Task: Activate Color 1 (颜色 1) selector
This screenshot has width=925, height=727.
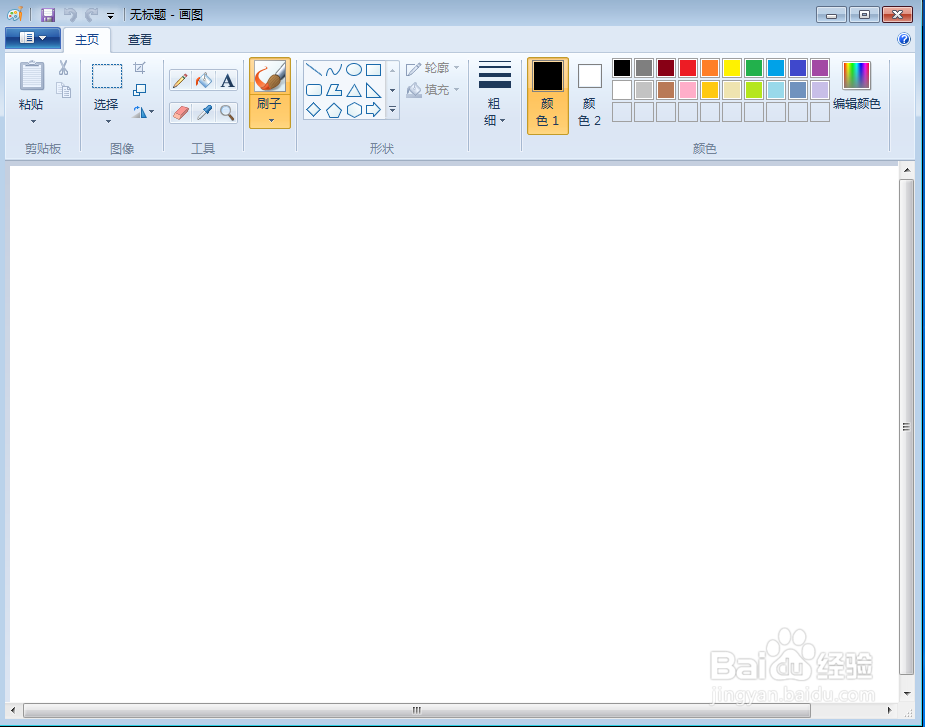Action: (x=547, y=96)
